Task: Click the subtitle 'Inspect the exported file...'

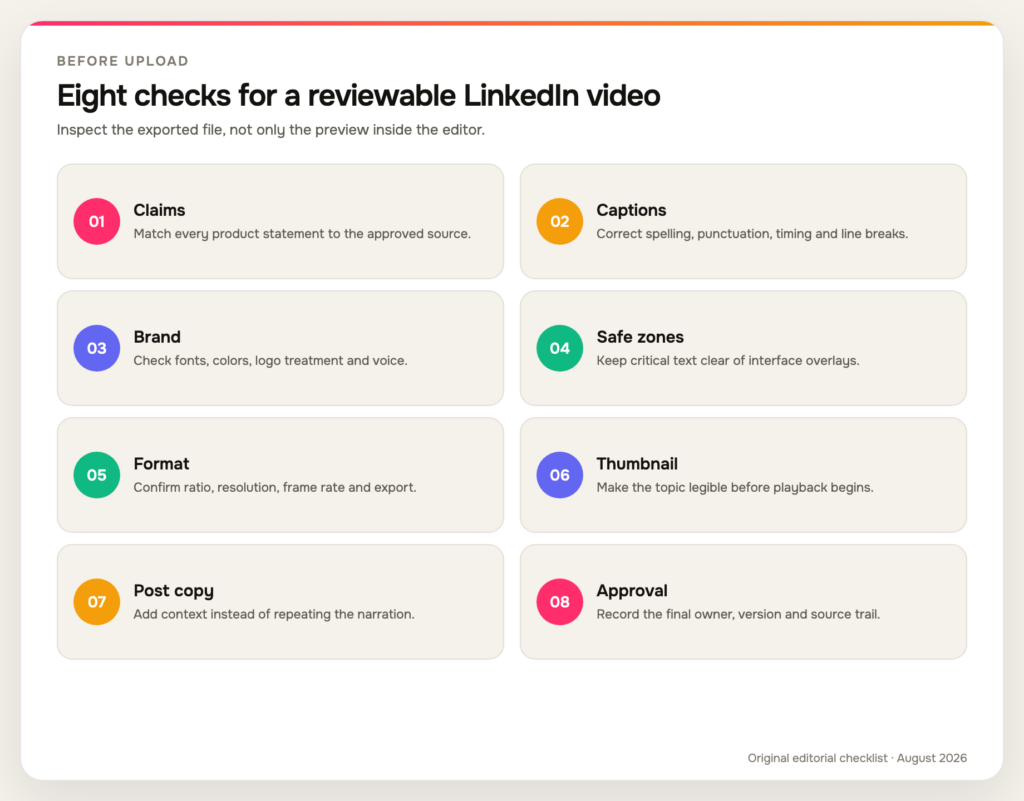Action: point(270,130)
